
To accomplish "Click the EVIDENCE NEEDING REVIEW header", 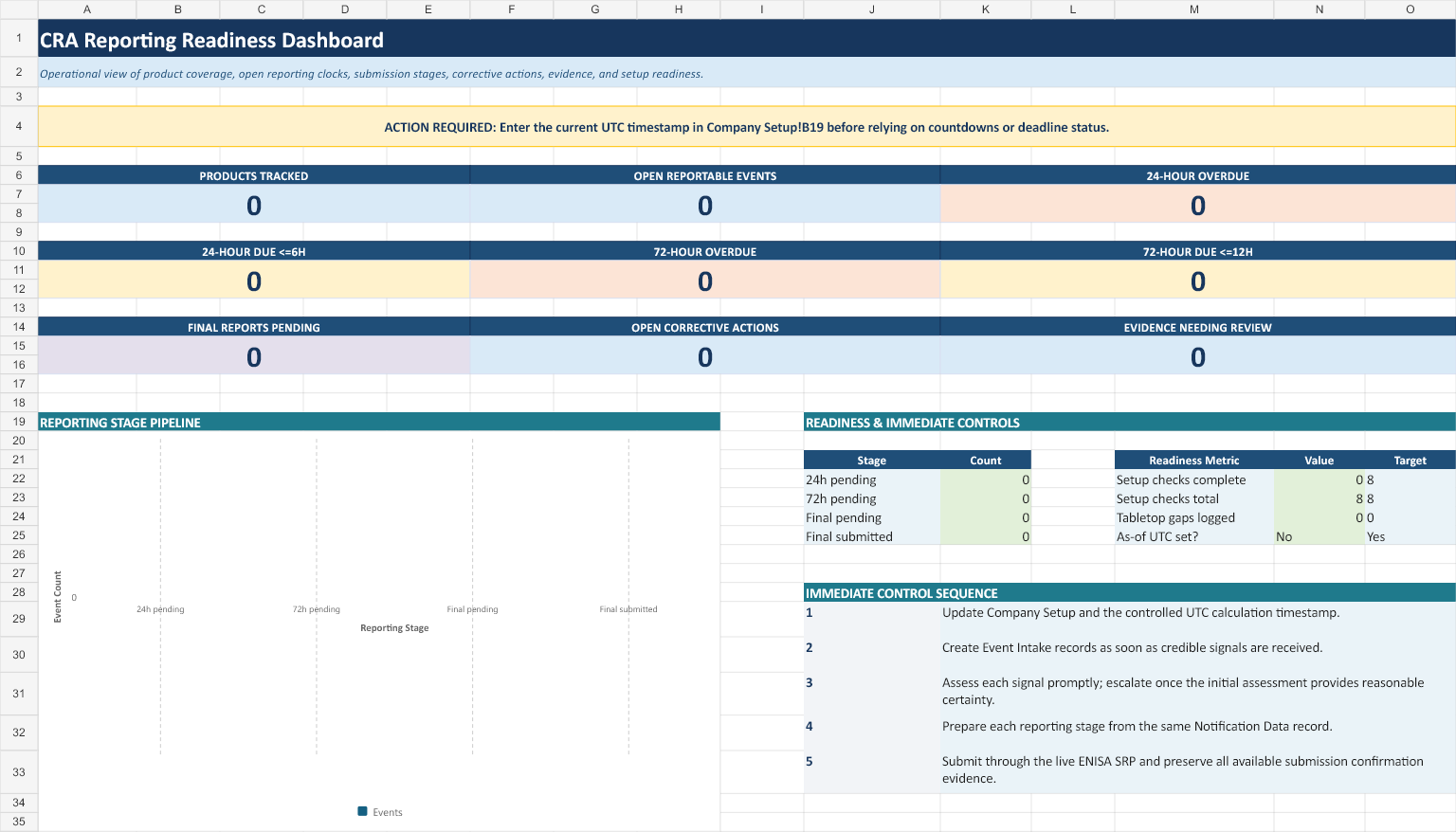I will [x=1198, y=327].
